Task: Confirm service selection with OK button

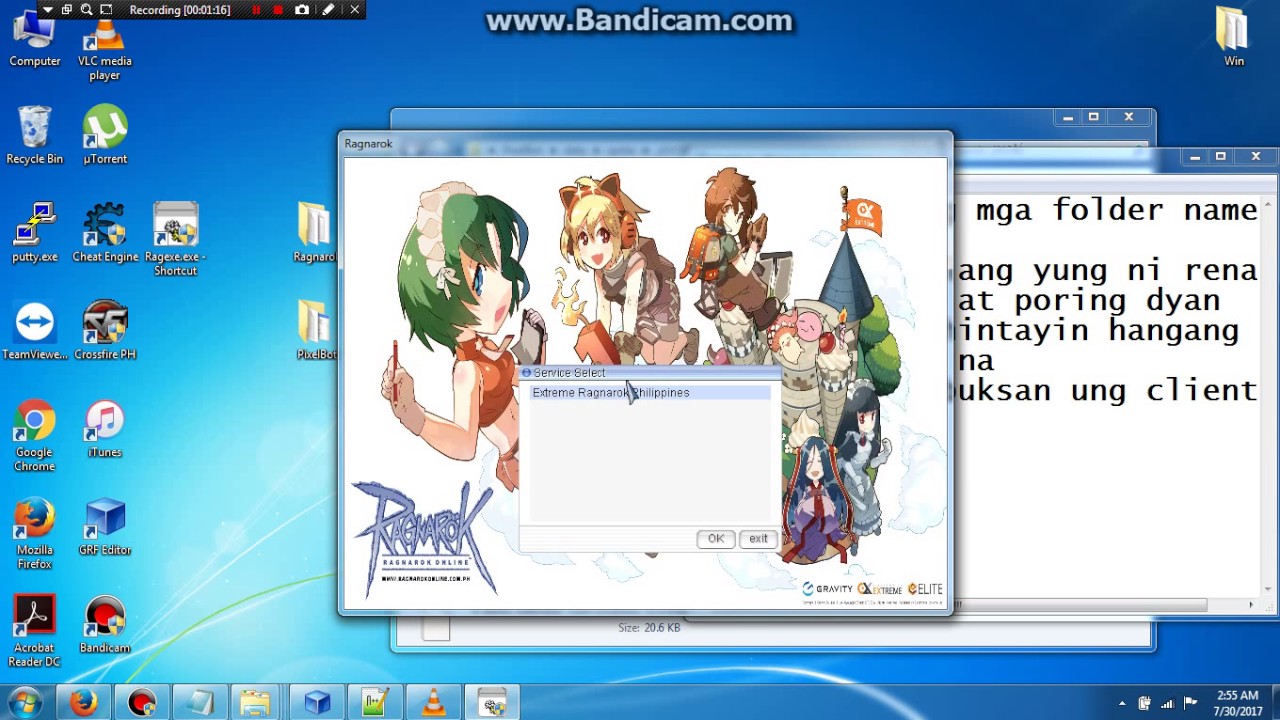Action: (x=716, y=539)
